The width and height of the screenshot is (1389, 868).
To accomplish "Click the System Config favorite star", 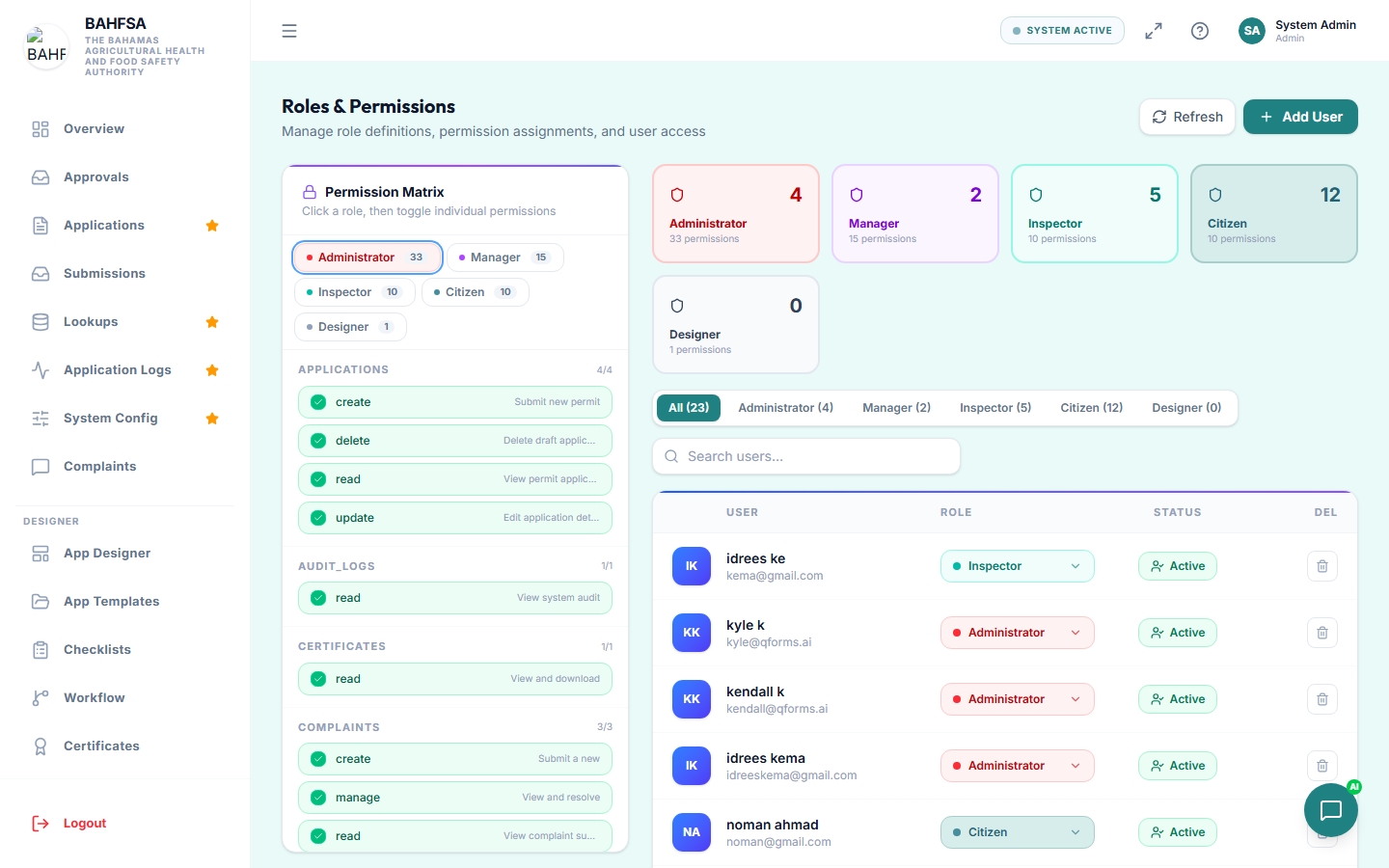I will pyautogui.click(x=212, y=419).
